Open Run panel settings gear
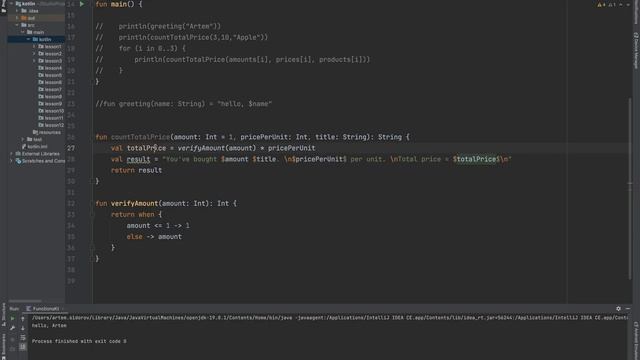Viewport: 640px width, 360px height. tap(618, 309)
